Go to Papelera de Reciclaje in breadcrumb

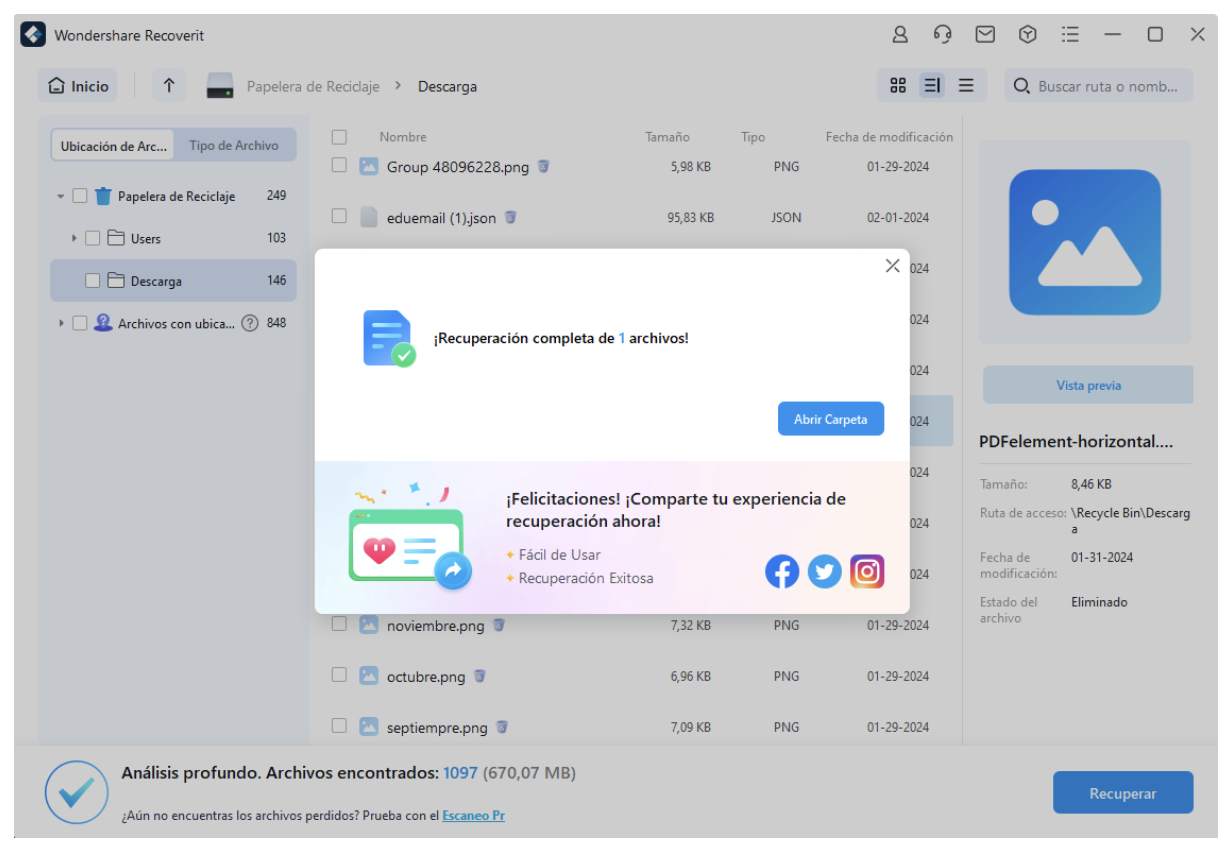[313, 87]
